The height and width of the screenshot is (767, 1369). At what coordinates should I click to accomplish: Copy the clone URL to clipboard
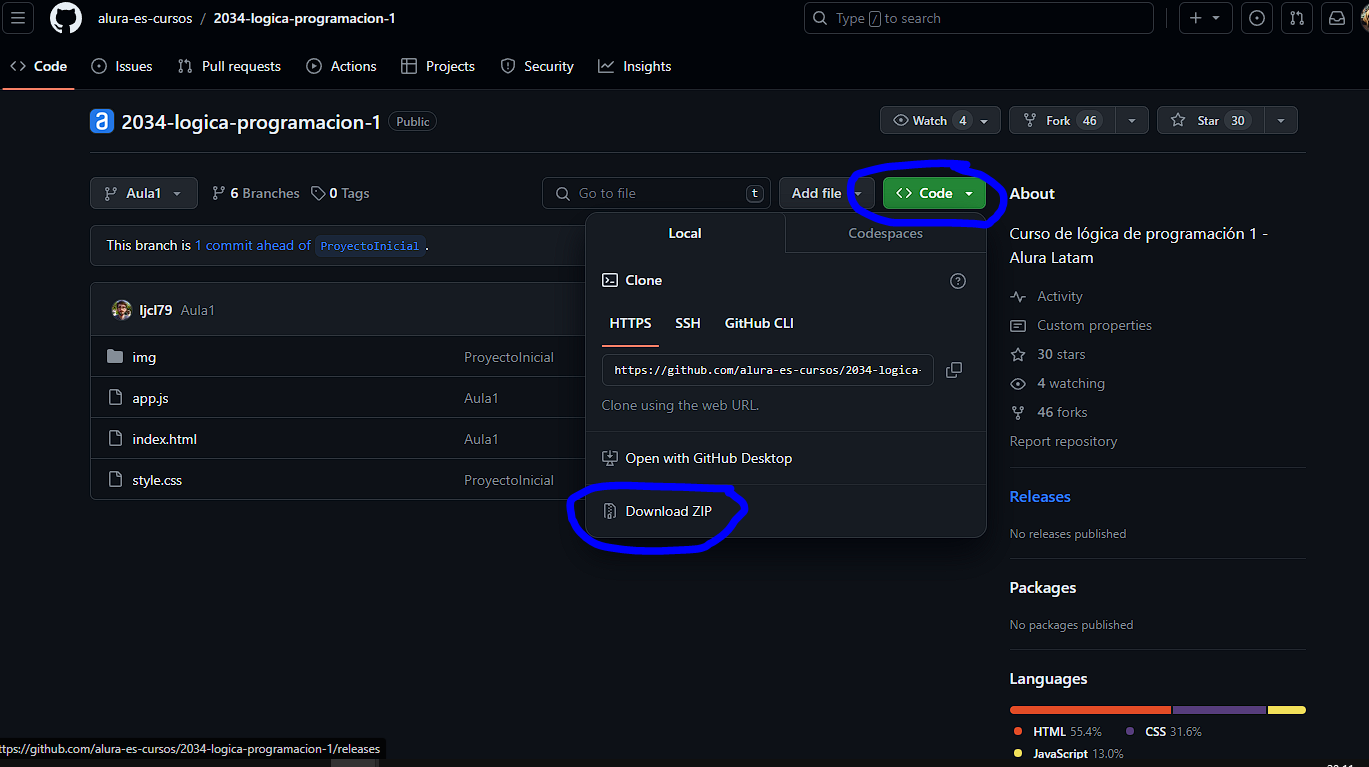954,370
